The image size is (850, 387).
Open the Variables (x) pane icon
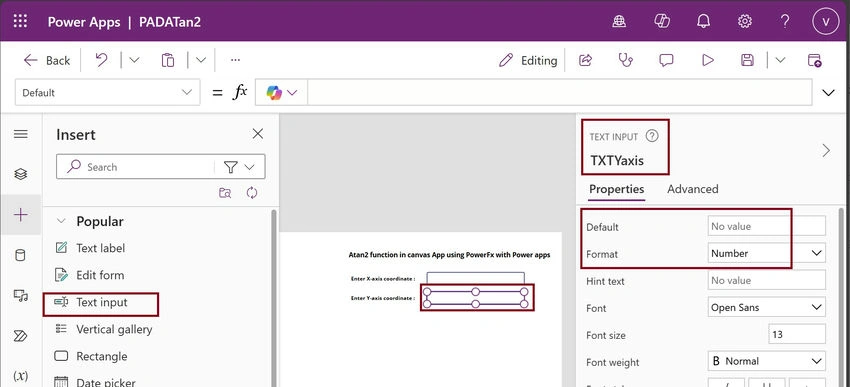pyautogui.click(x=21, y=376)
